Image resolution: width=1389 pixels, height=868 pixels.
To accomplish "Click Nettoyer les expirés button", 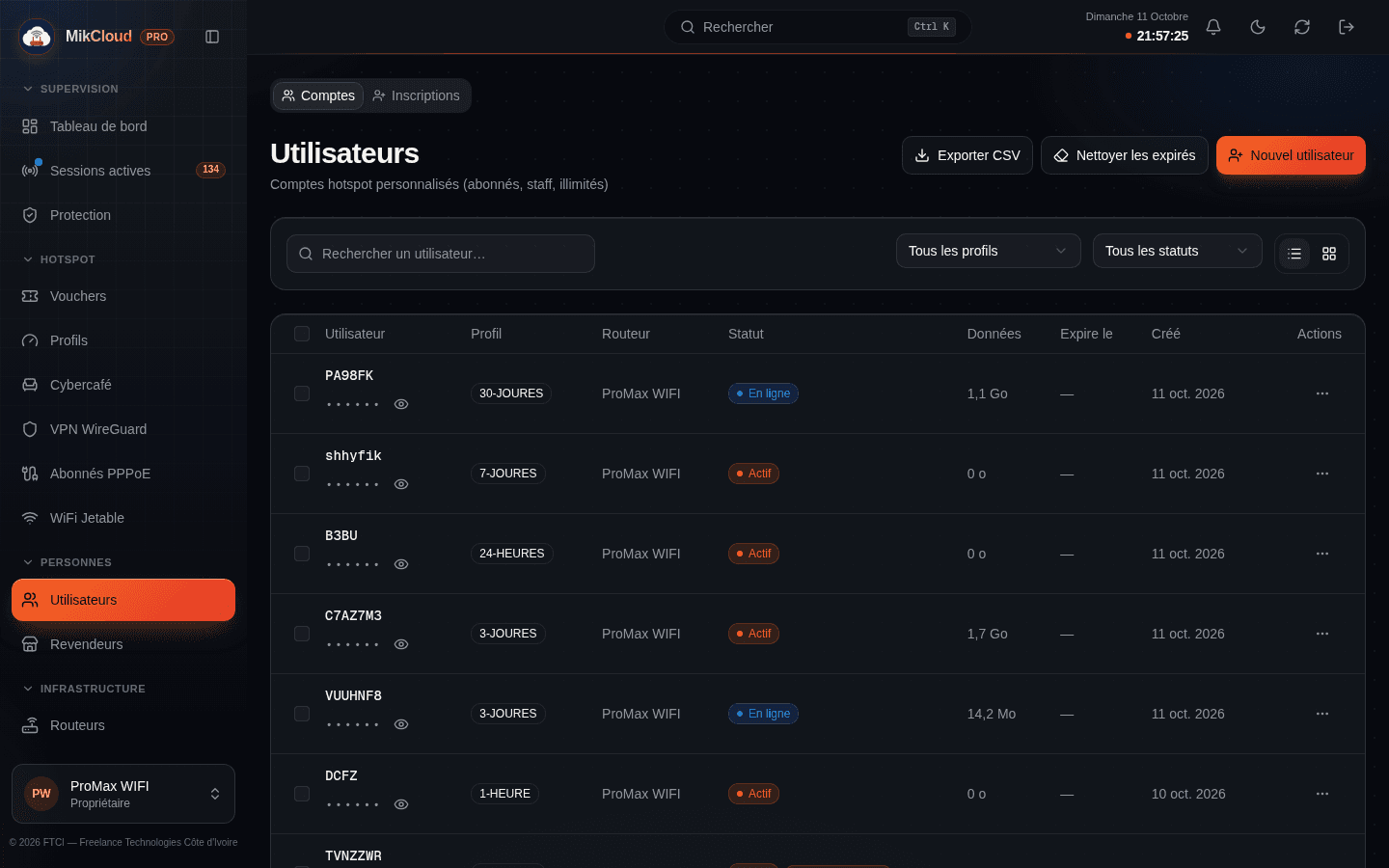I will (1125, 155).
